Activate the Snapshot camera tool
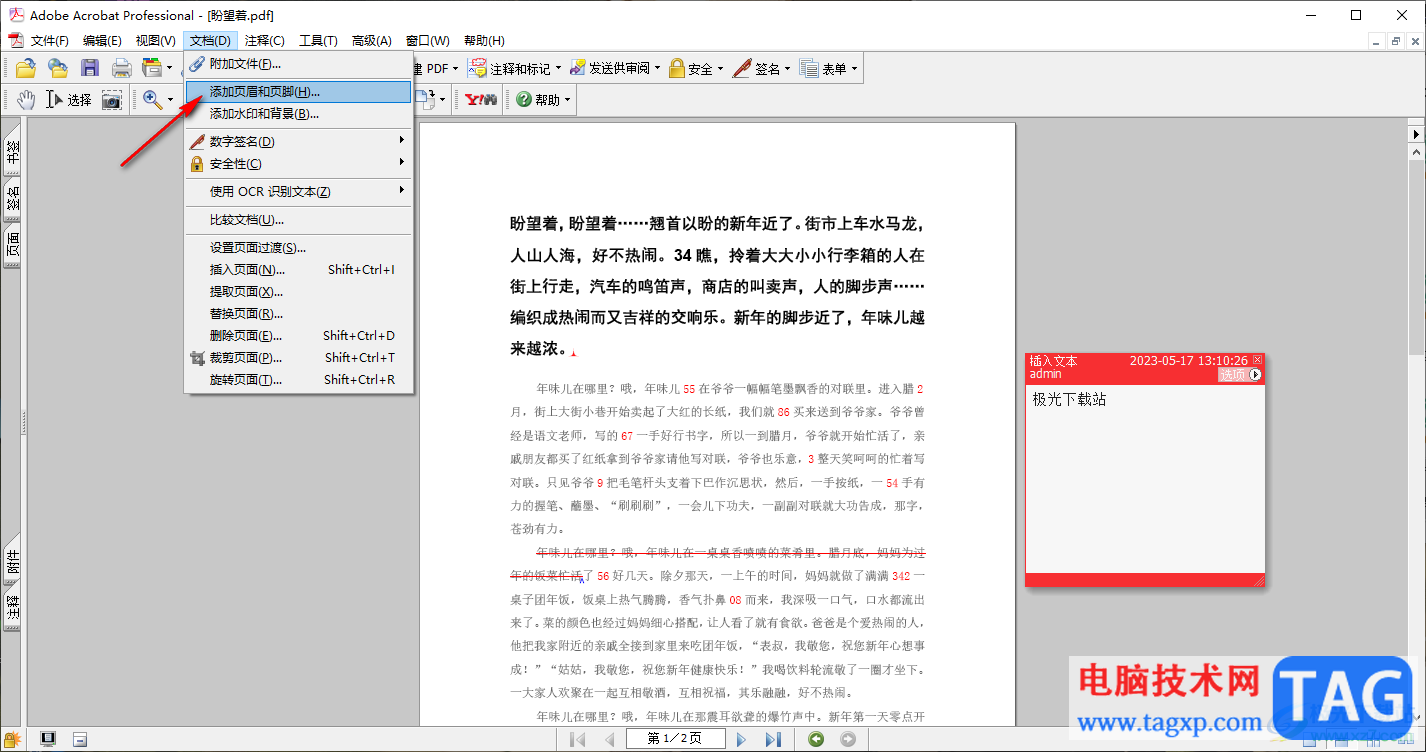 coord(112,99)
